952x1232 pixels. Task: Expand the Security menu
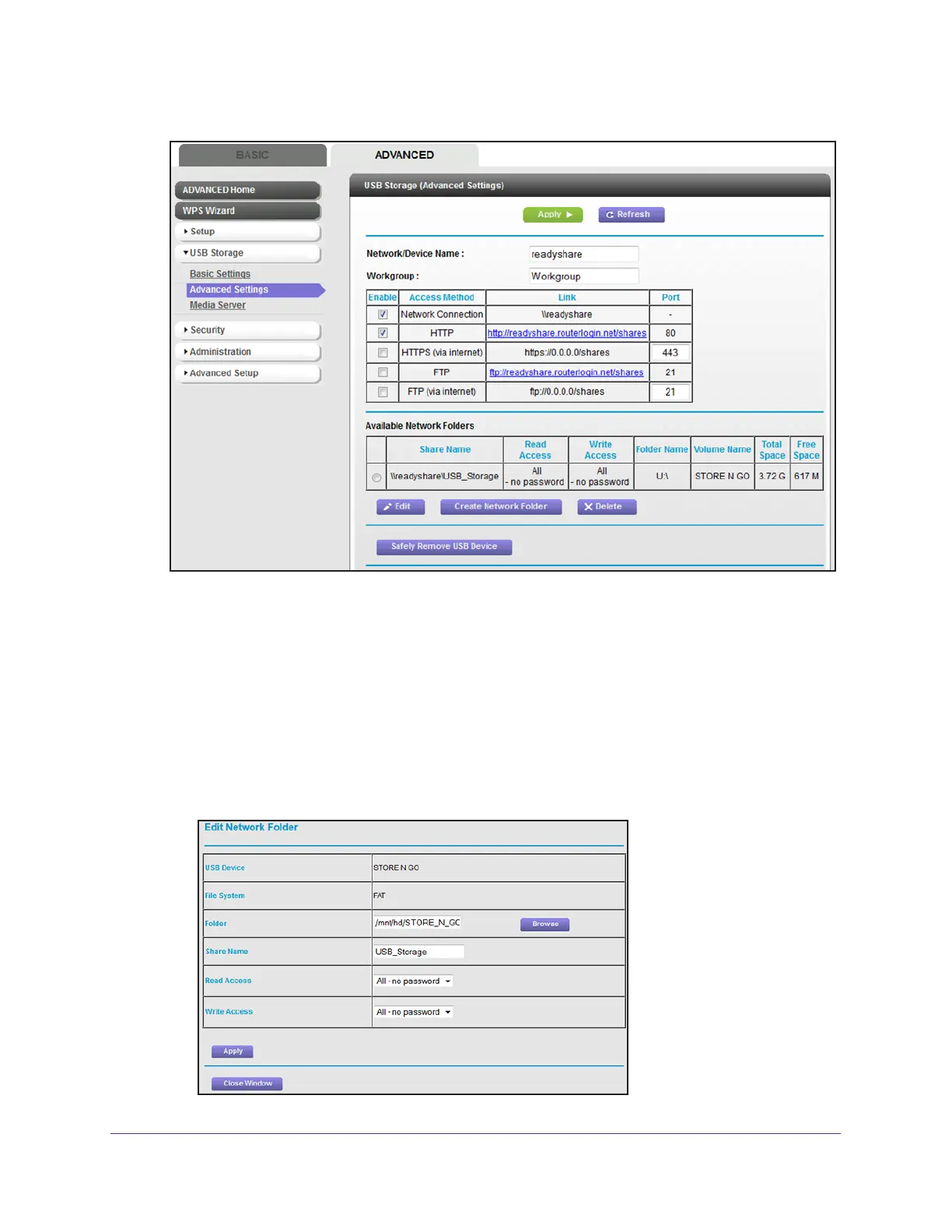click(248, 331)
